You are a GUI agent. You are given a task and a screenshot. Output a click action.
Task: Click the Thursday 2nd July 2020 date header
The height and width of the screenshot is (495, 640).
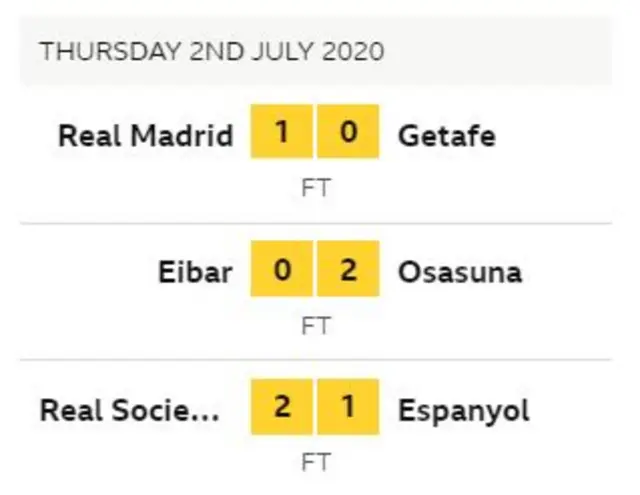[211, 52]
